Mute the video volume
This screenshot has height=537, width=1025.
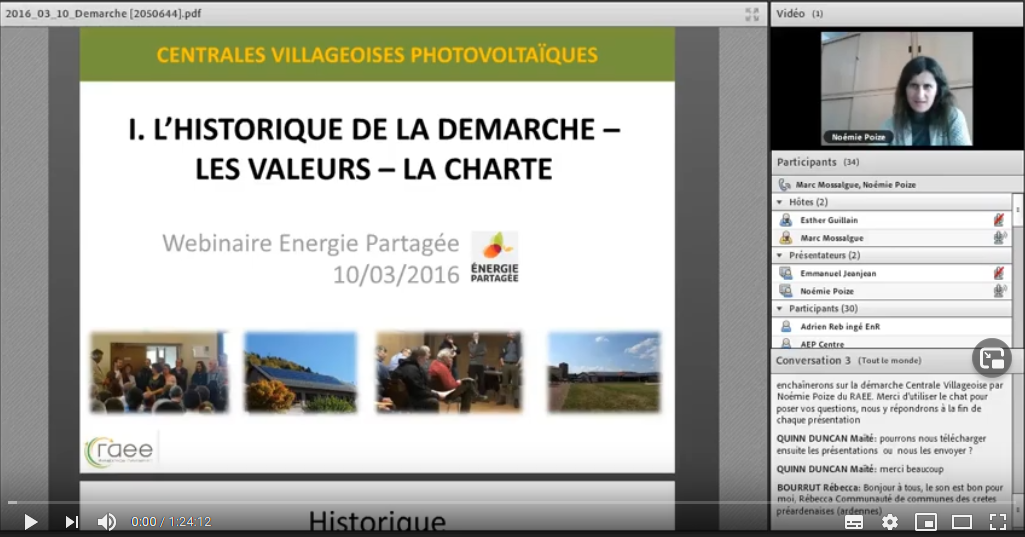click(x=107, y=521)
